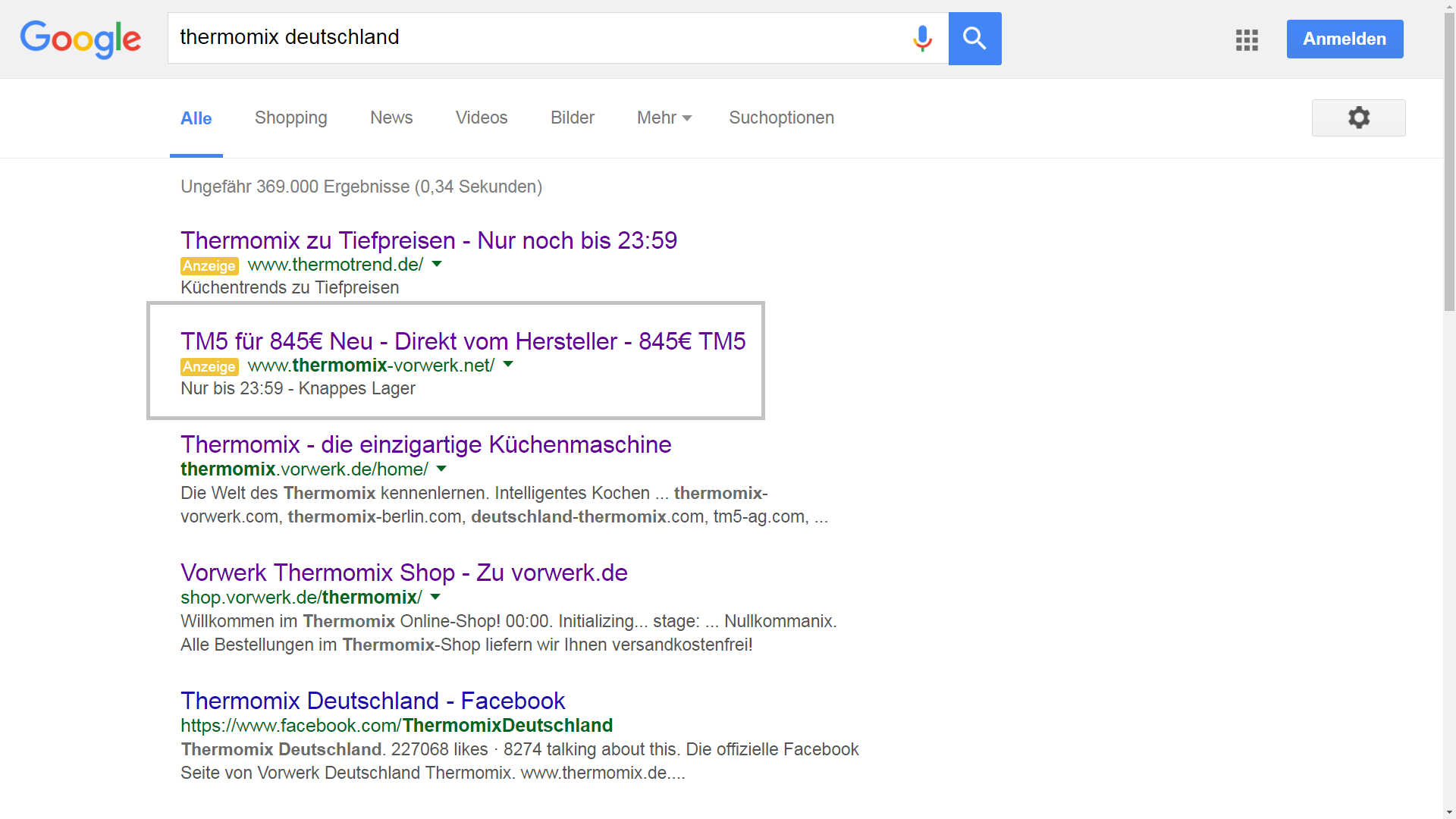Viewport: 1456px width, 819px height.
Task: Click the Anmelden sign-in button
Action: [1345, 39]
